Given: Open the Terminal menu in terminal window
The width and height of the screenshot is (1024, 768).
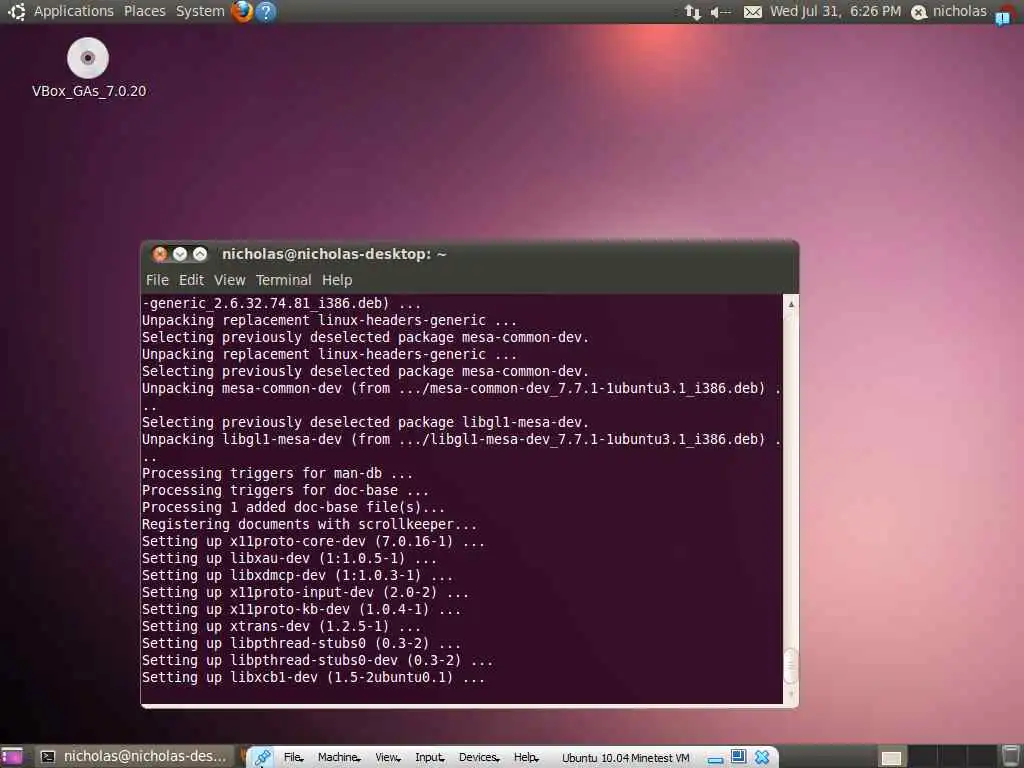Looking at the screenshot, I should pos(283,280).
